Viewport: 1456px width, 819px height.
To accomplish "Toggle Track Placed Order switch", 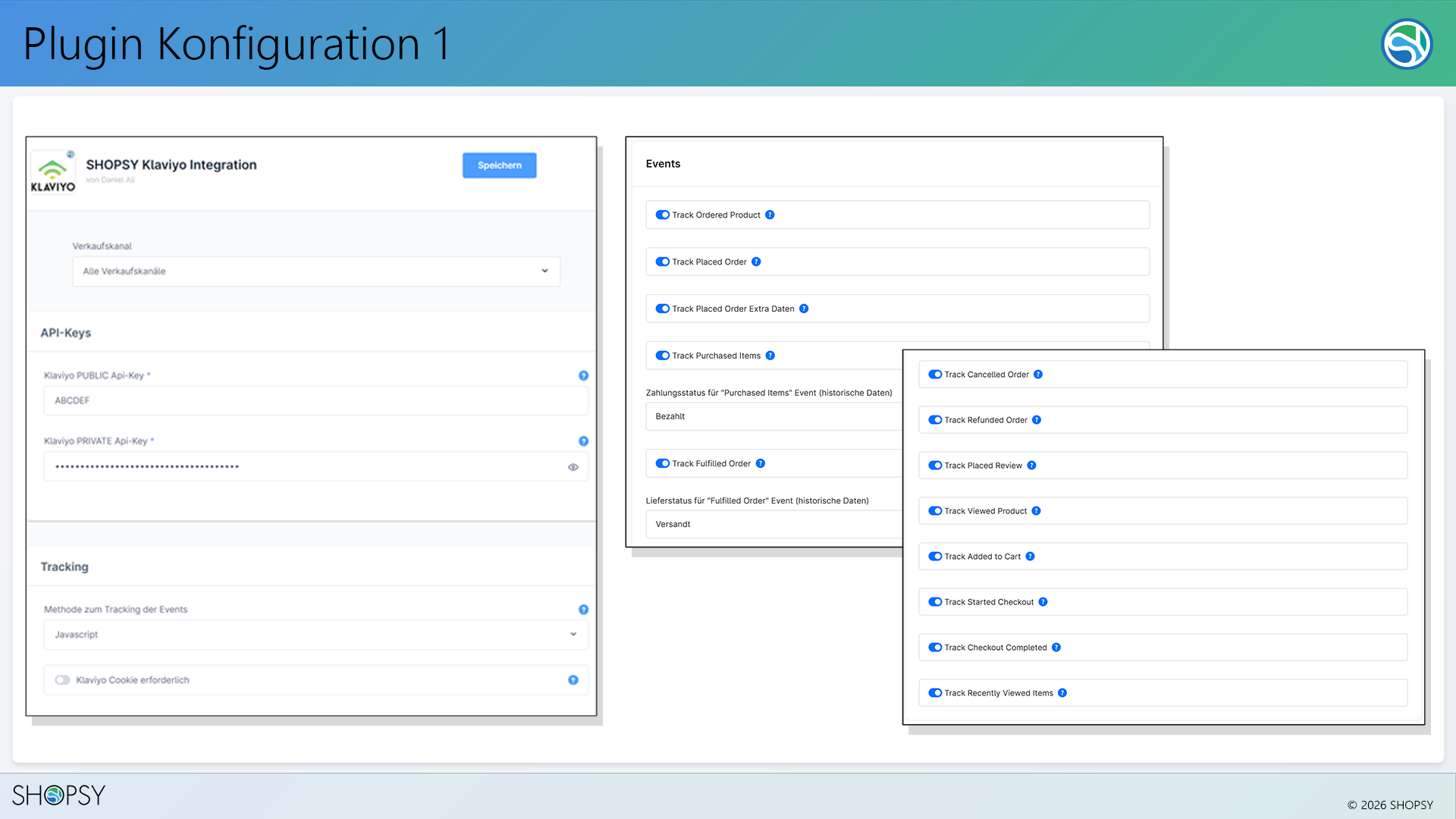I will 663,262.
